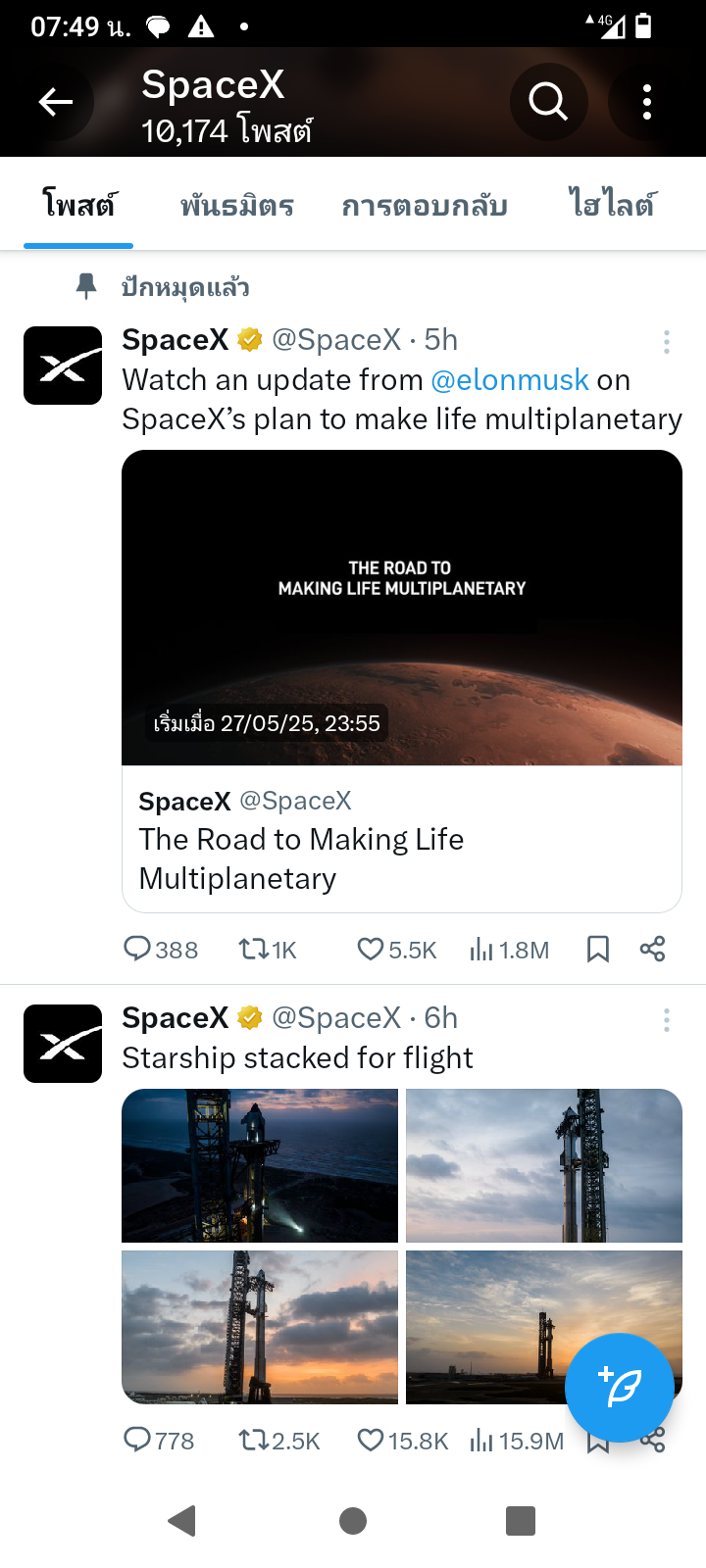This screenshot has height=1568, width=706.
Task: Switch to the การตอบกลับ tab
Action: [425, 206]
